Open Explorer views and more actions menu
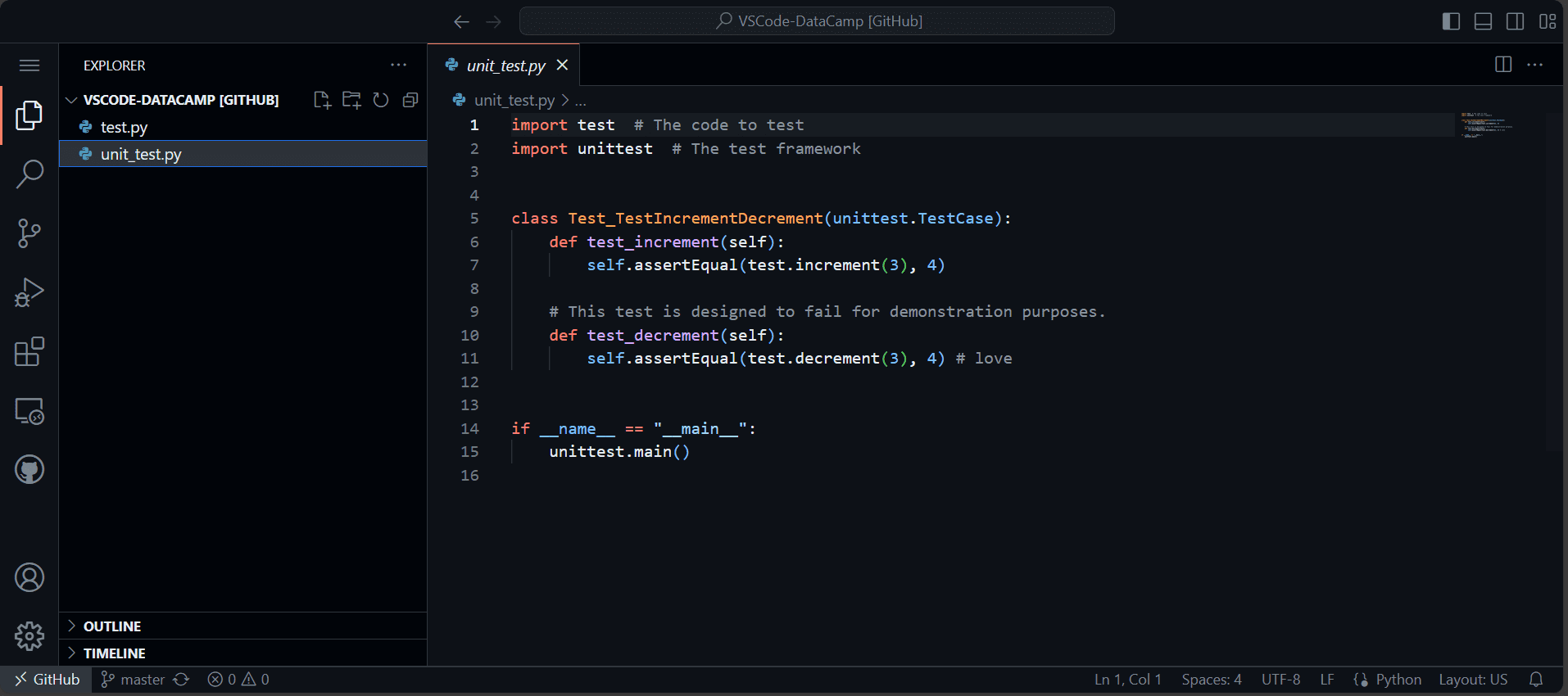The width and height of the screenshot is (1568, 696). point(398,65)
